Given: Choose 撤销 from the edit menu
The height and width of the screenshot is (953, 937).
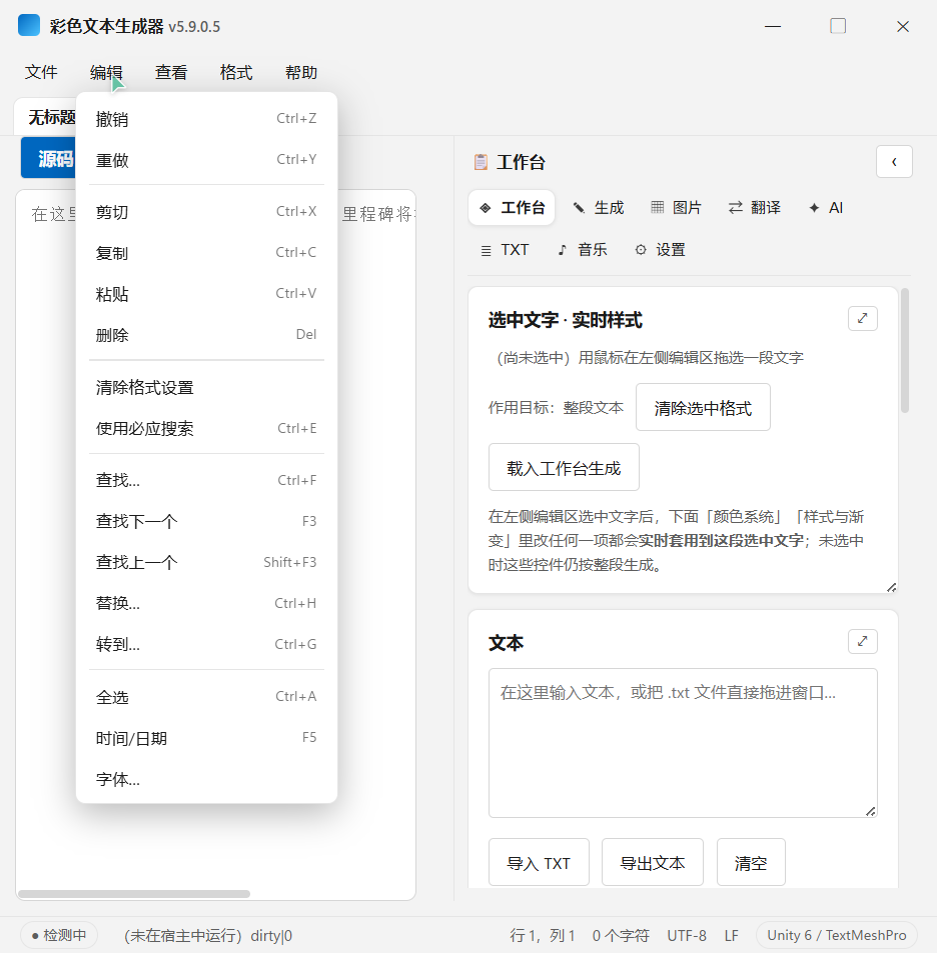Looking at the screenshot, I should 207,119.
